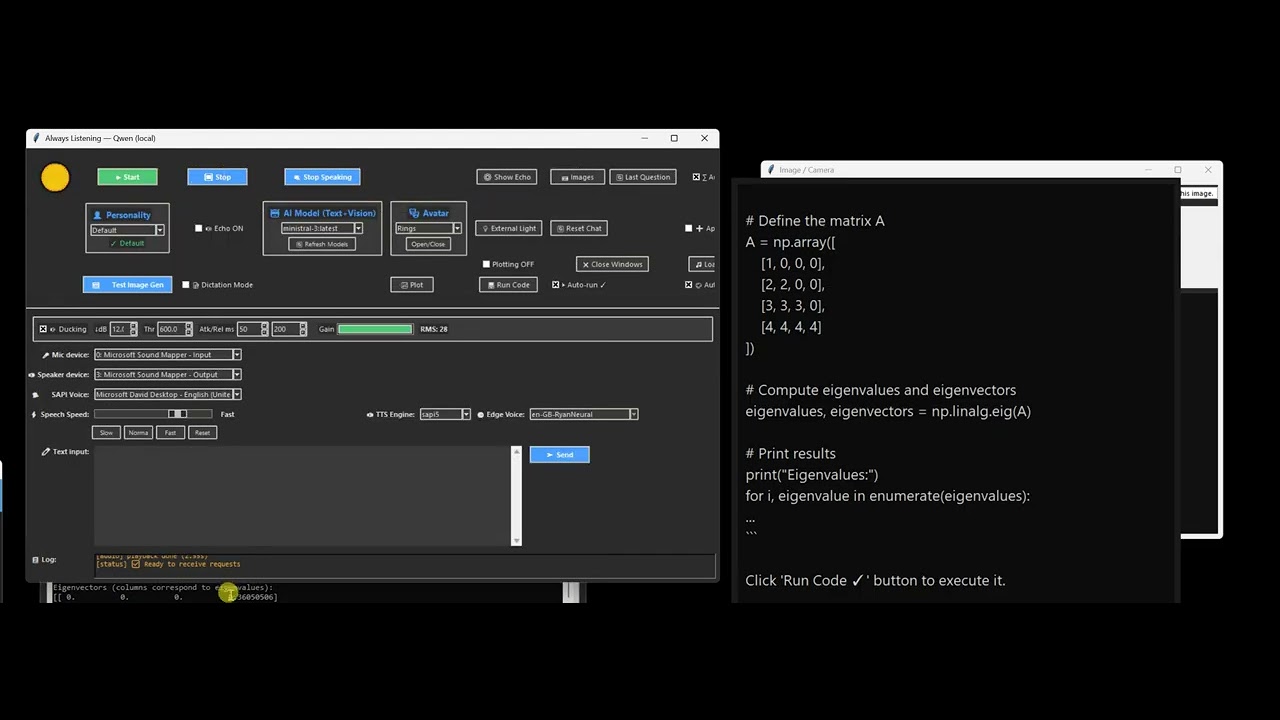Click the text input scrollbar down arrow
The image size is (1280, 720).
(x=516, y=541)
